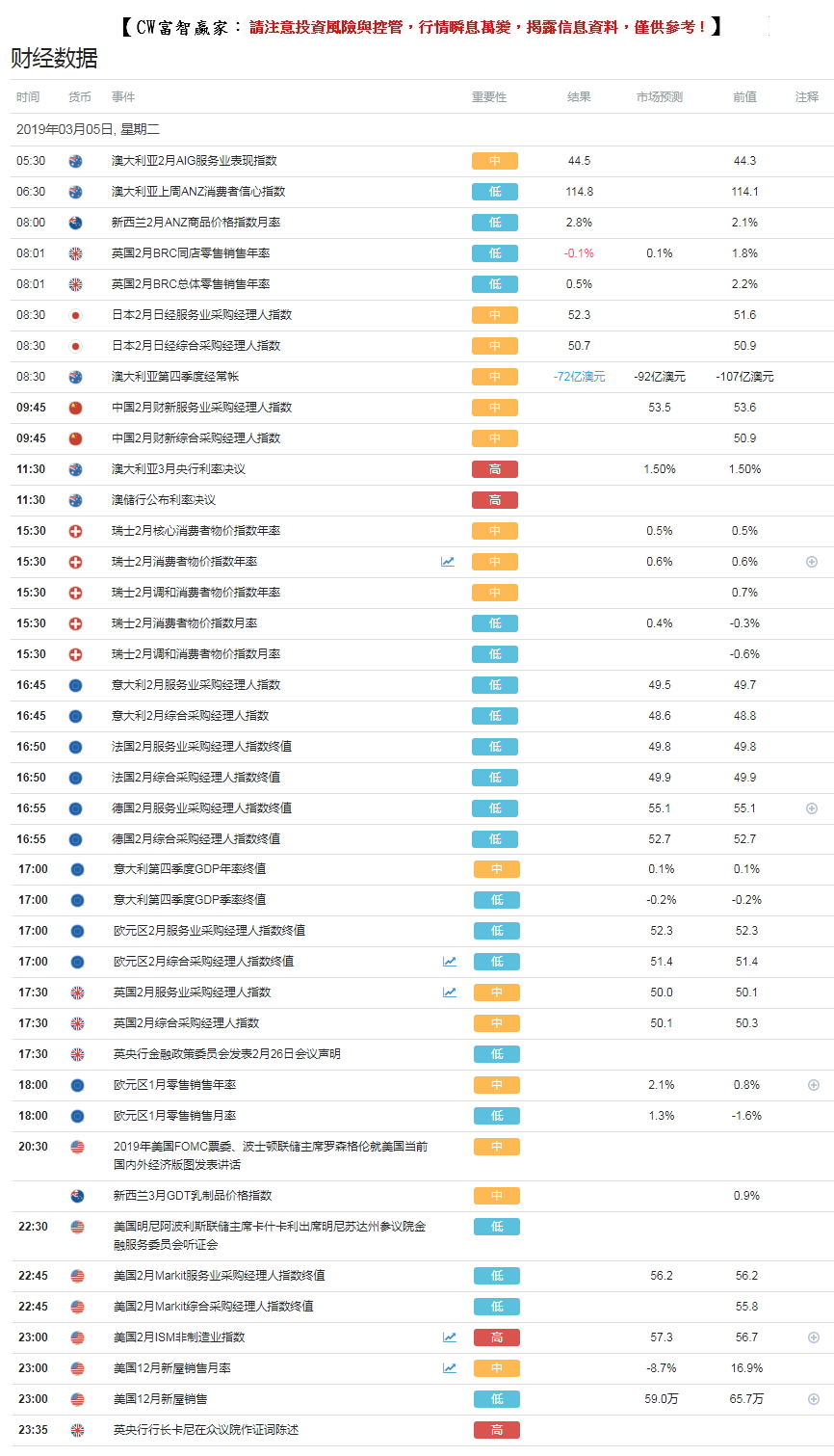Click US flag for 美国2月Markit服务业采购经理人指数终值
Image resolution: width=834 pixels, height=1456 pixels.
point(77,1276)
